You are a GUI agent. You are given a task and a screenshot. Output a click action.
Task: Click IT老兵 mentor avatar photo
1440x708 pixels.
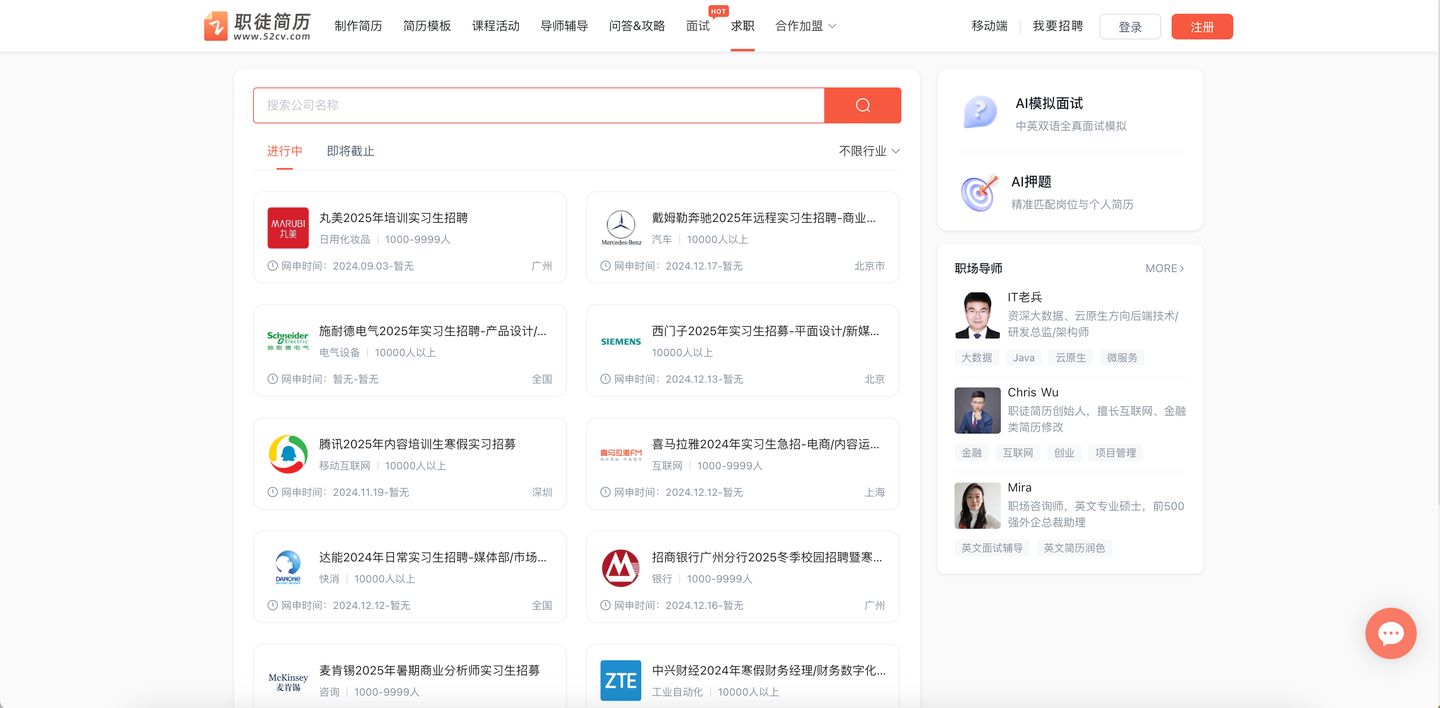pyautogui.click(x=977, y=315)
